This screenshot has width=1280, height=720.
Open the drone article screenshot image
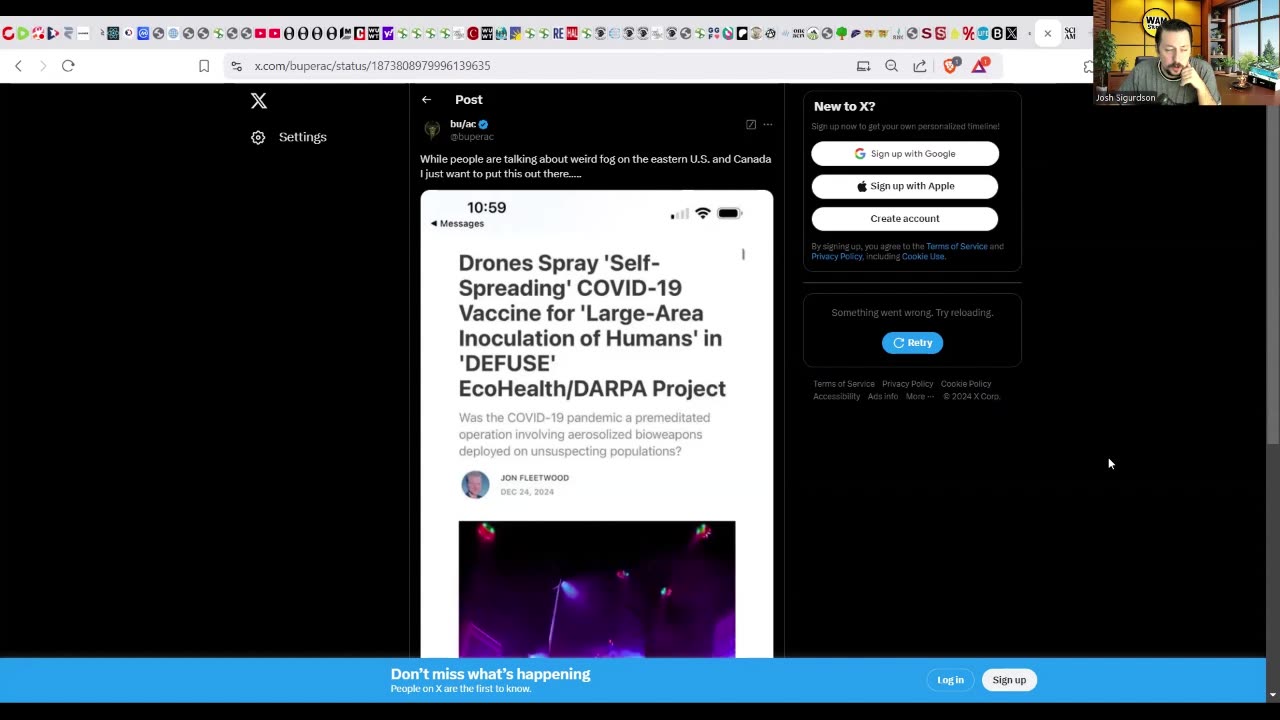(x=597, y=424)
